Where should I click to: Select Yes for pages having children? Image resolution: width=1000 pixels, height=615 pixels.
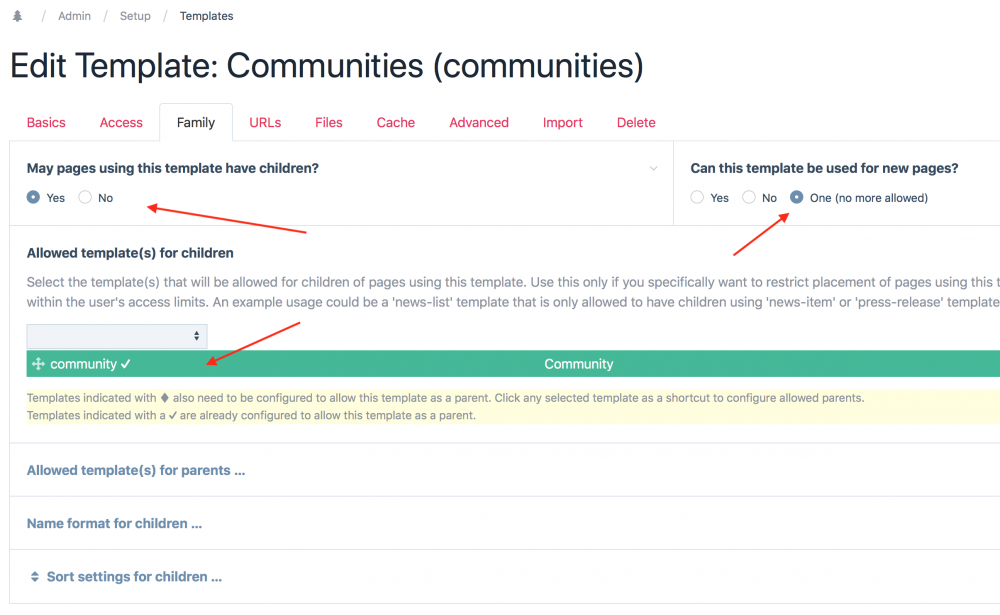34,198
